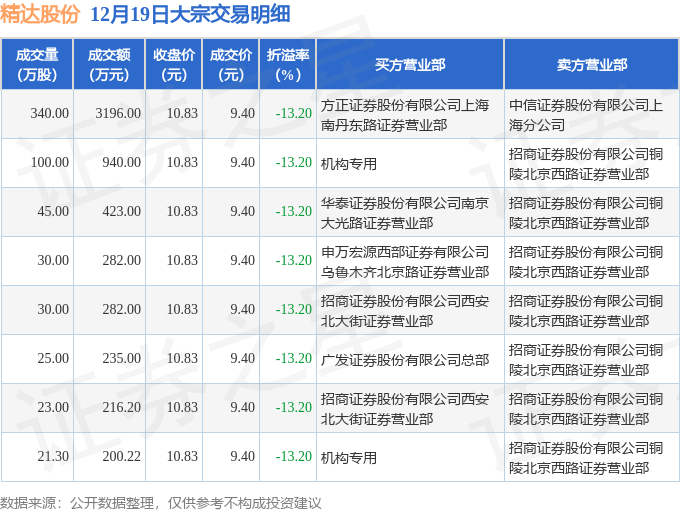Select the 折溢率(%) column header
680x512 pixels.
[x=288, y=65]
